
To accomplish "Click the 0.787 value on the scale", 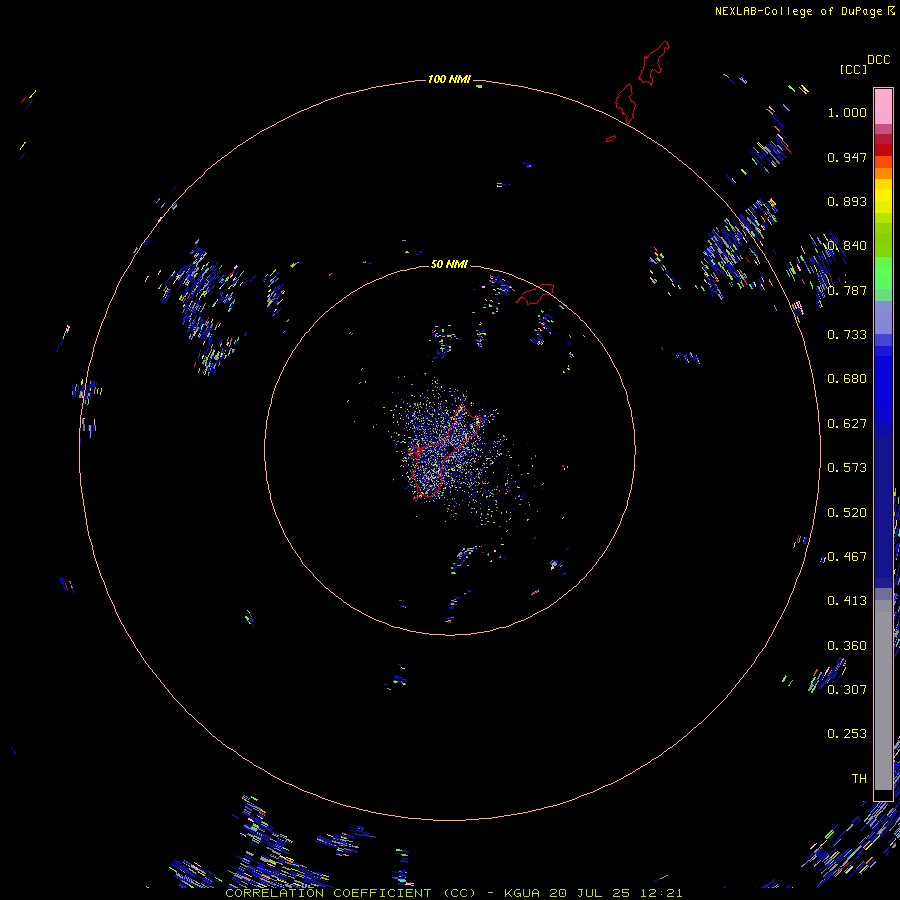I will coord(847,290).
